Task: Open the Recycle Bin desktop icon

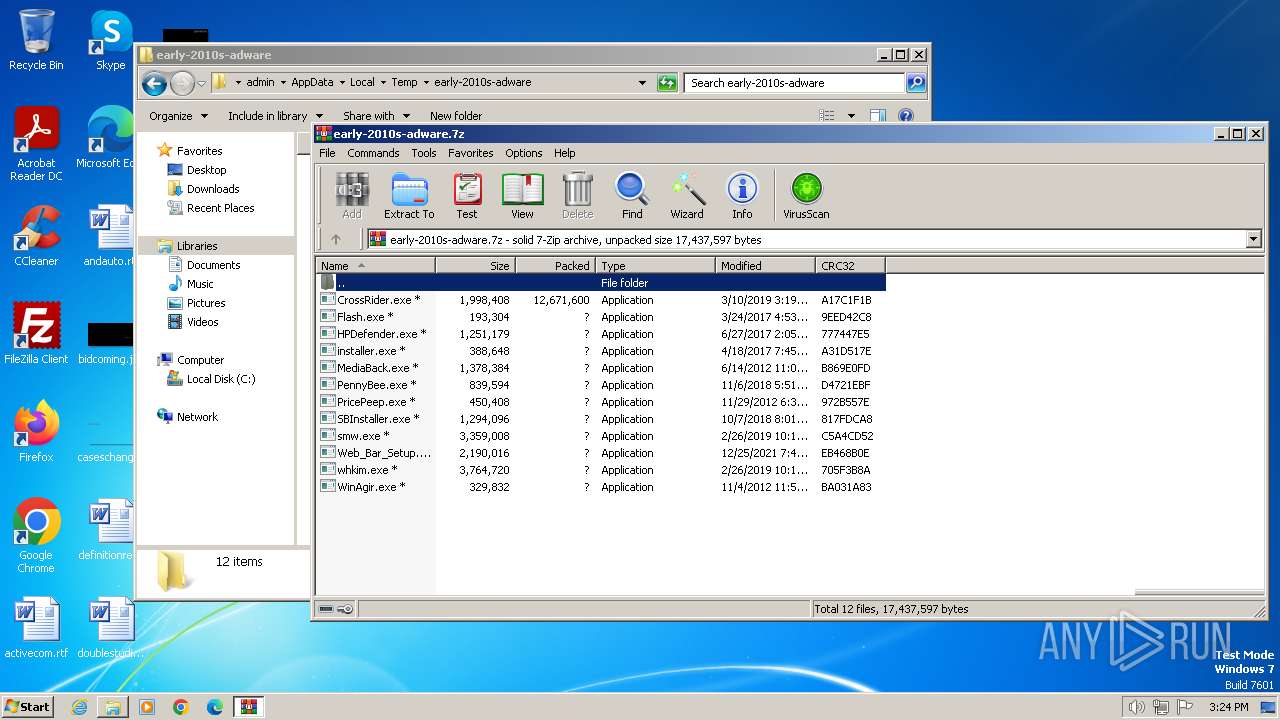Action: coord(36,40)
